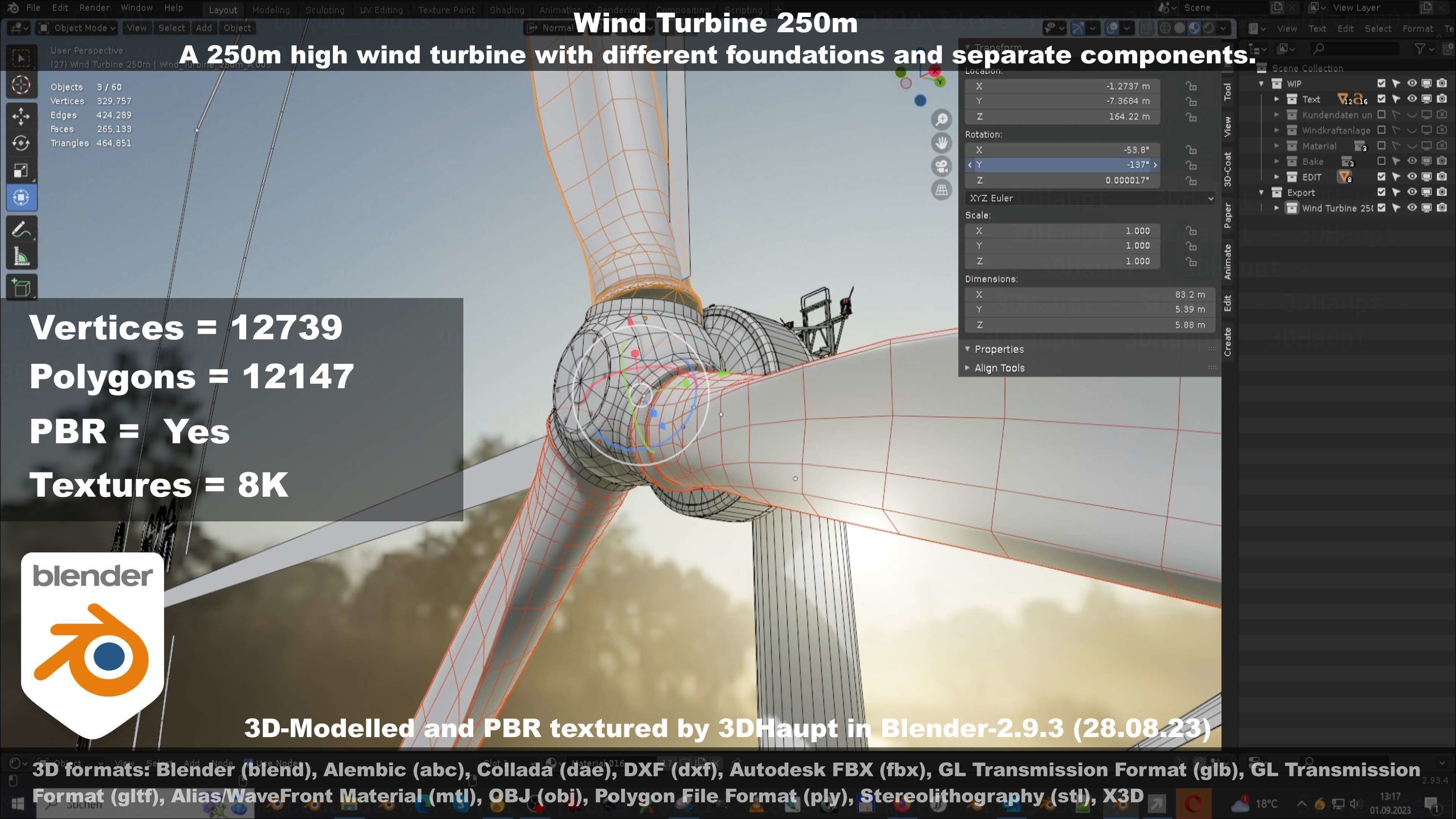Expand the Wind Turbine collection tree item
This screenshot has width=1456, height=819.
point(1276,209)
